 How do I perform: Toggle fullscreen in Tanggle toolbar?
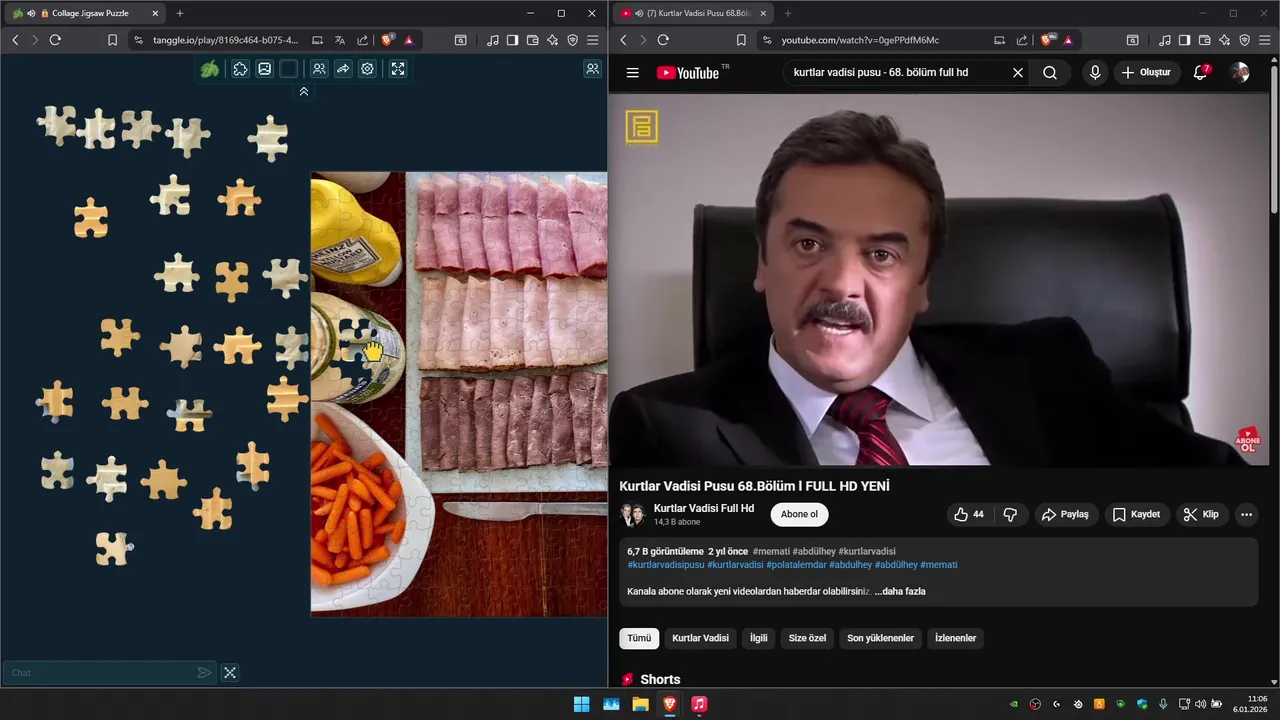pyautogui.click(x=398, y=69)
